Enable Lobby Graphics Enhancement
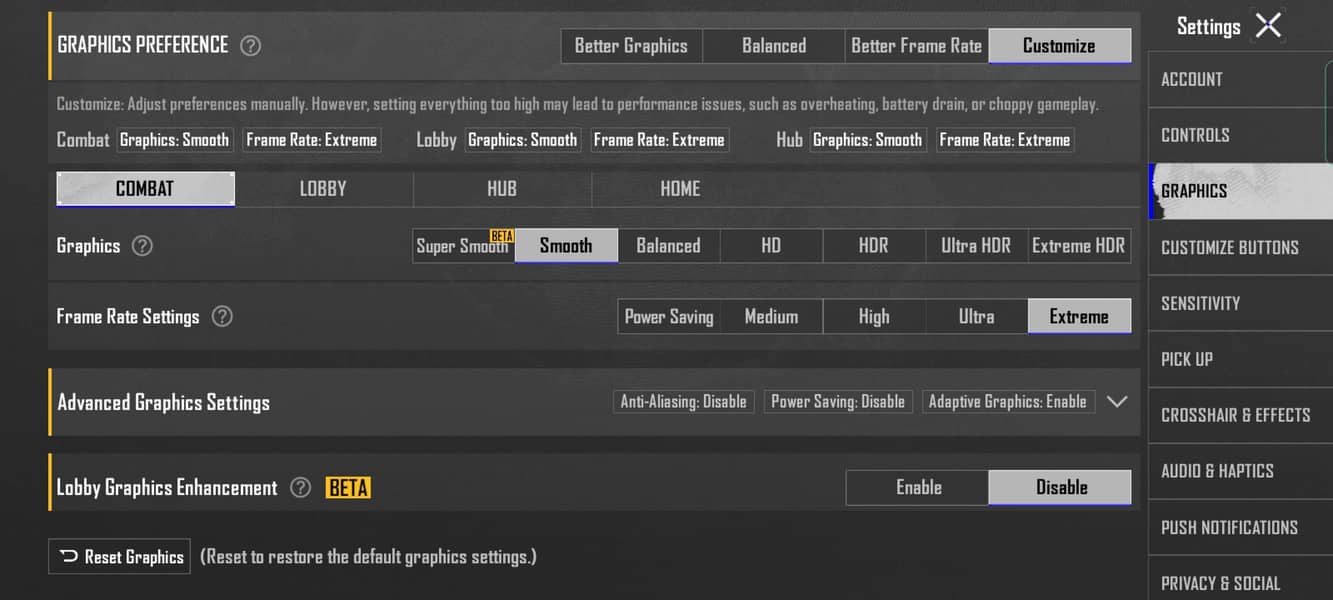 [918, 487]
